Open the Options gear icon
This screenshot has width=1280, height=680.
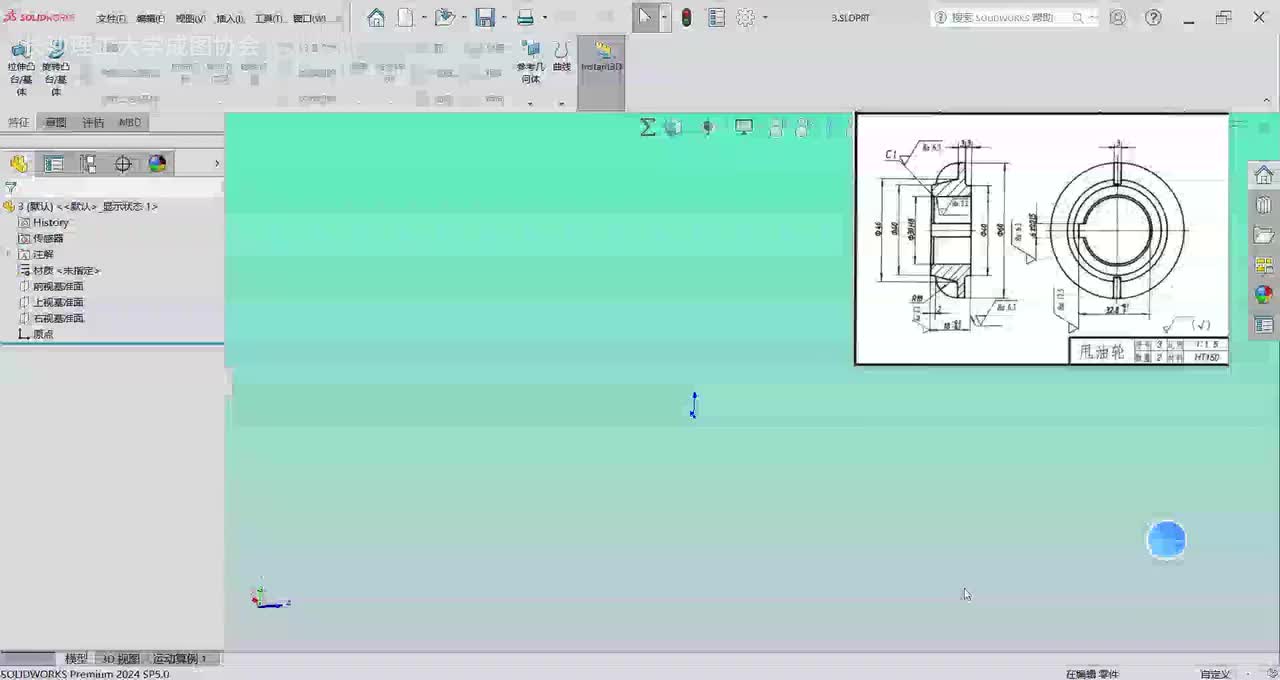pos(746,17)
